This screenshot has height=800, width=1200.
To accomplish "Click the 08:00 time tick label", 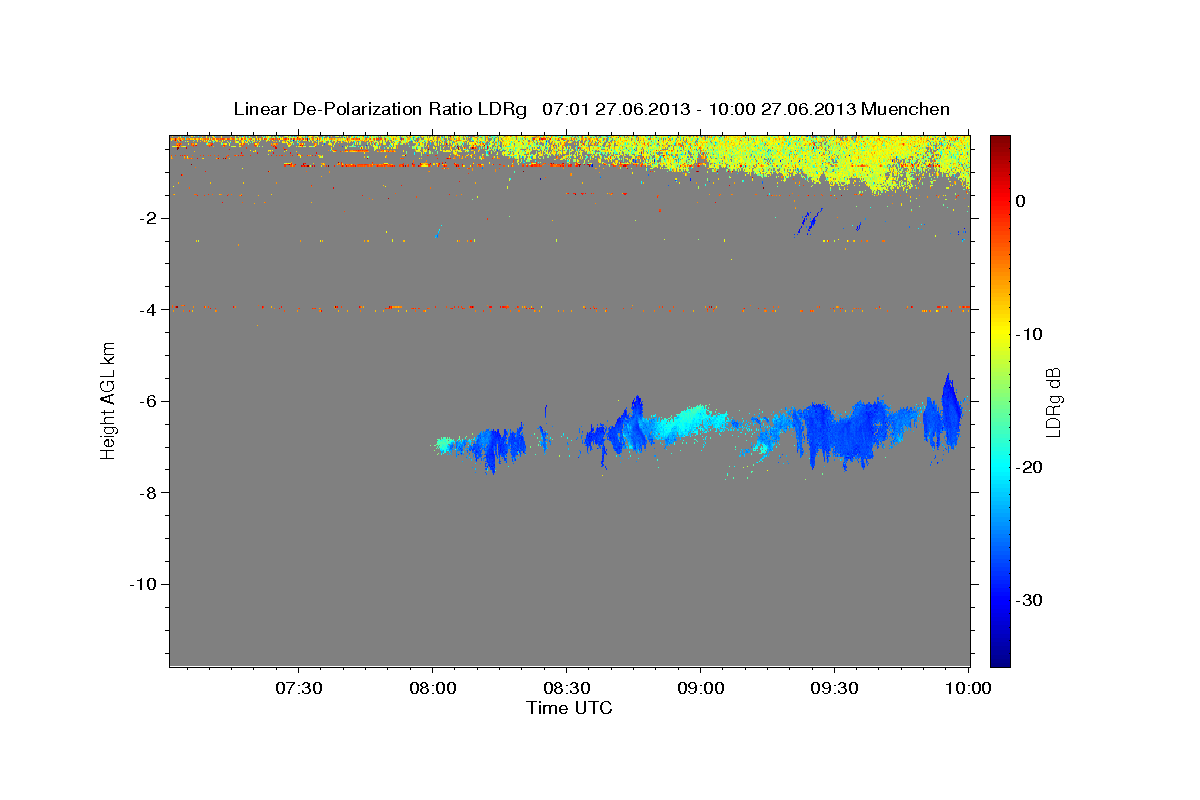I will point(432,688).
